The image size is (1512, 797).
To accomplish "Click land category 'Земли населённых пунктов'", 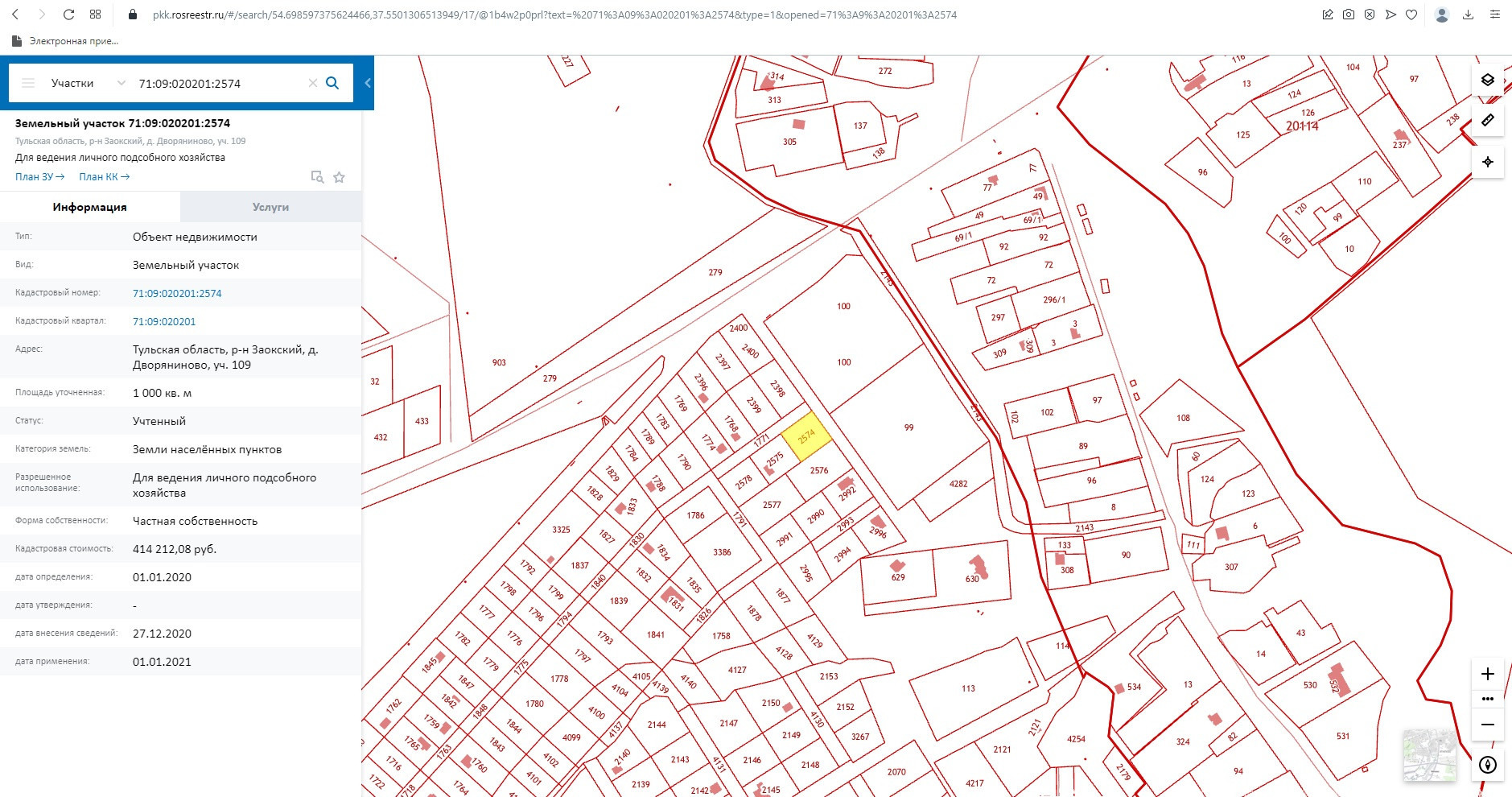I will pyautogui.click(x=208, y=449).
